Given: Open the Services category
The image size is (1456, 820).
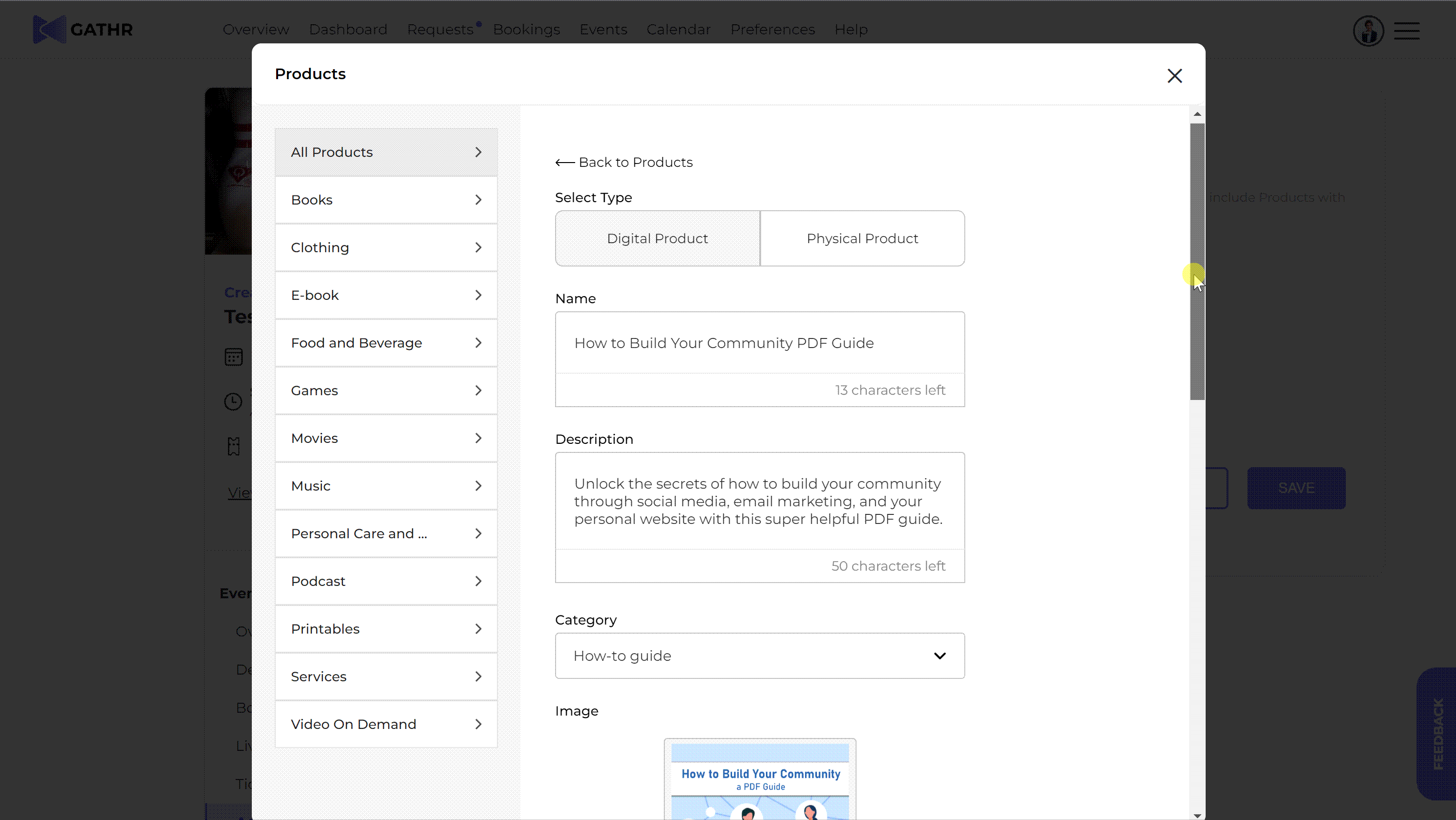Looking at the screenshot, I should coord(386,676).
